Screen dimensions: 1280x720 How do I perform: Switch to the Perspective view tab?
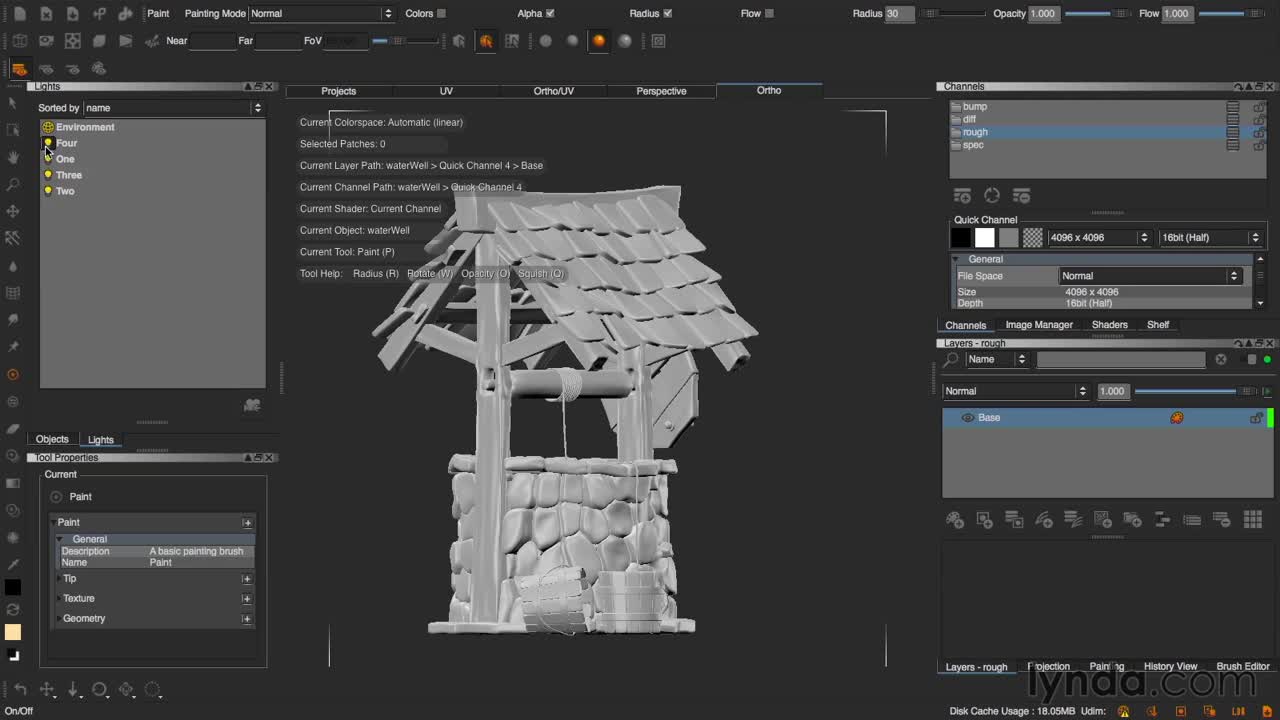pos(661,91)
